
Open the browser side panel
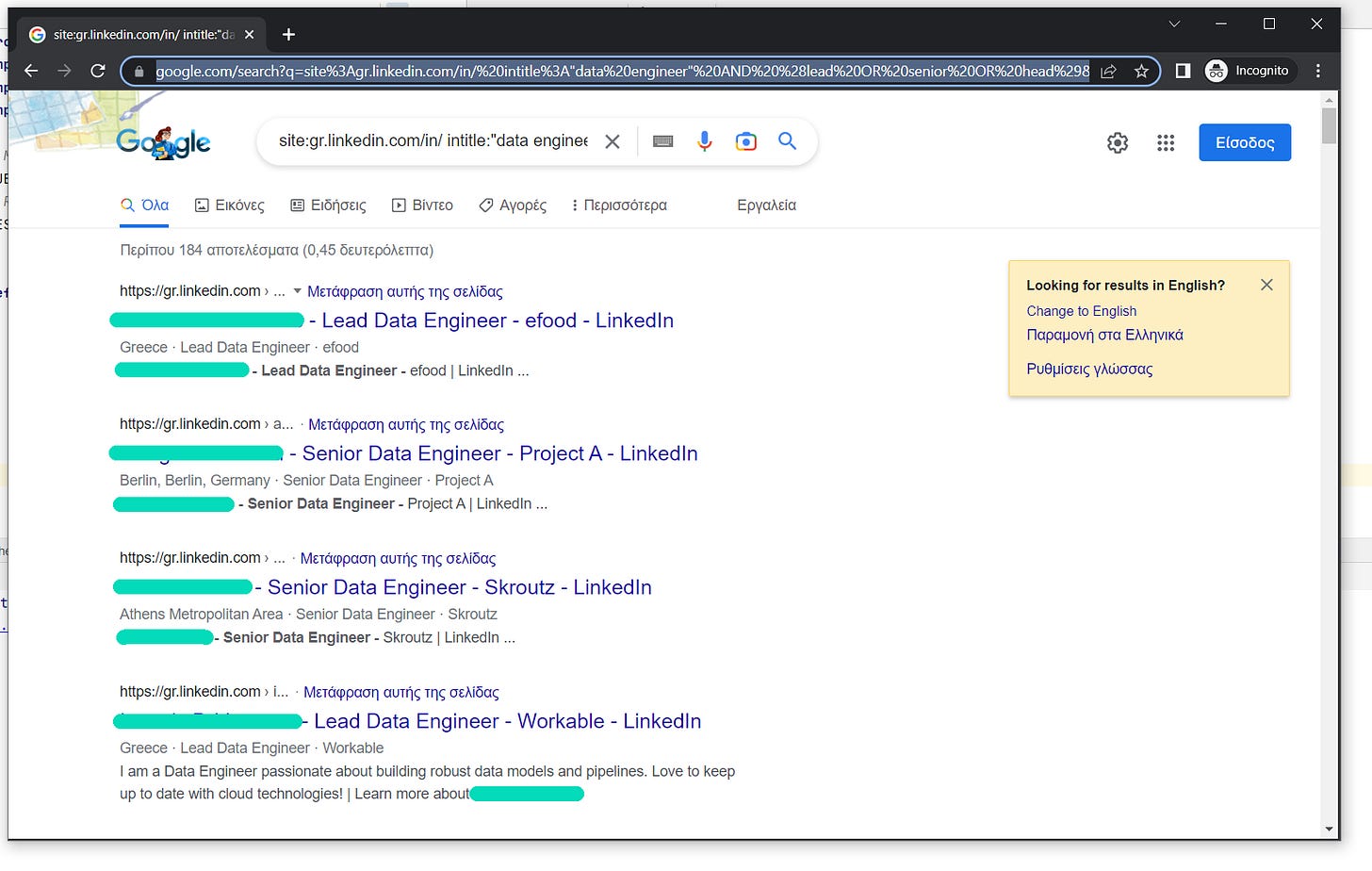(x=1183, y=71)
